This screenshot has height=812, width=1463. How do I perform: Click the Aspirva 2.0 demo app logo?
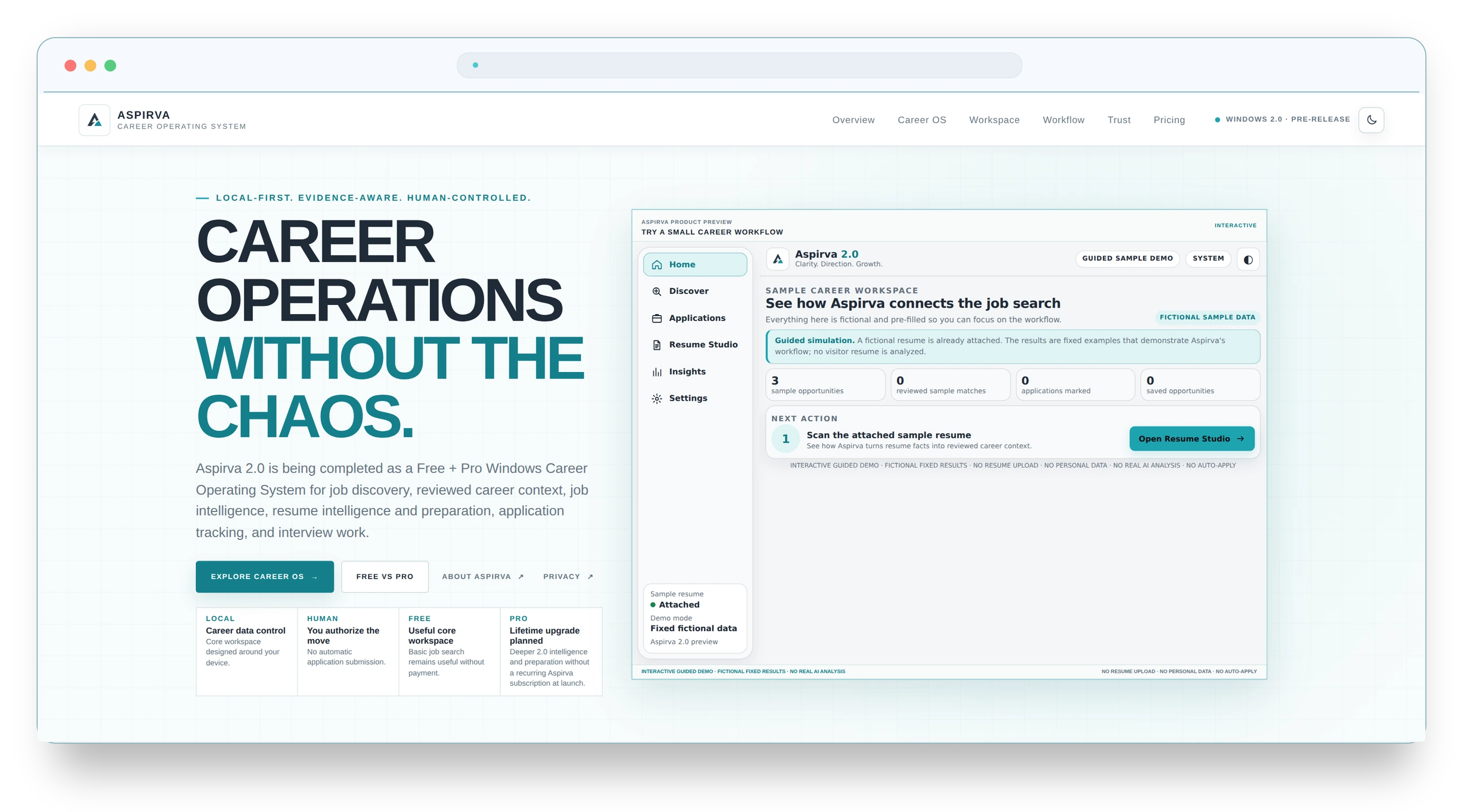tap(778, 259)
